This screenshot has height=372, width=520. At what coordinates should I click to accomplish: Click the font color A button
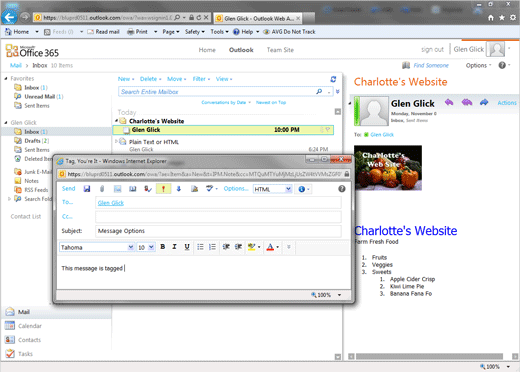(x=270, y=247)
